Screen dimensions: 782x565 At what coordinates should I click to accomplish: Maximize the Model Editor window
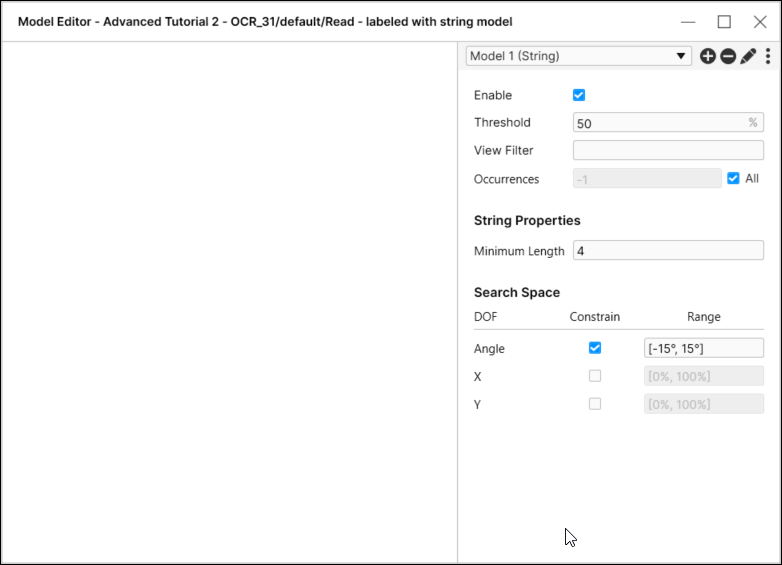pos(724,22)
